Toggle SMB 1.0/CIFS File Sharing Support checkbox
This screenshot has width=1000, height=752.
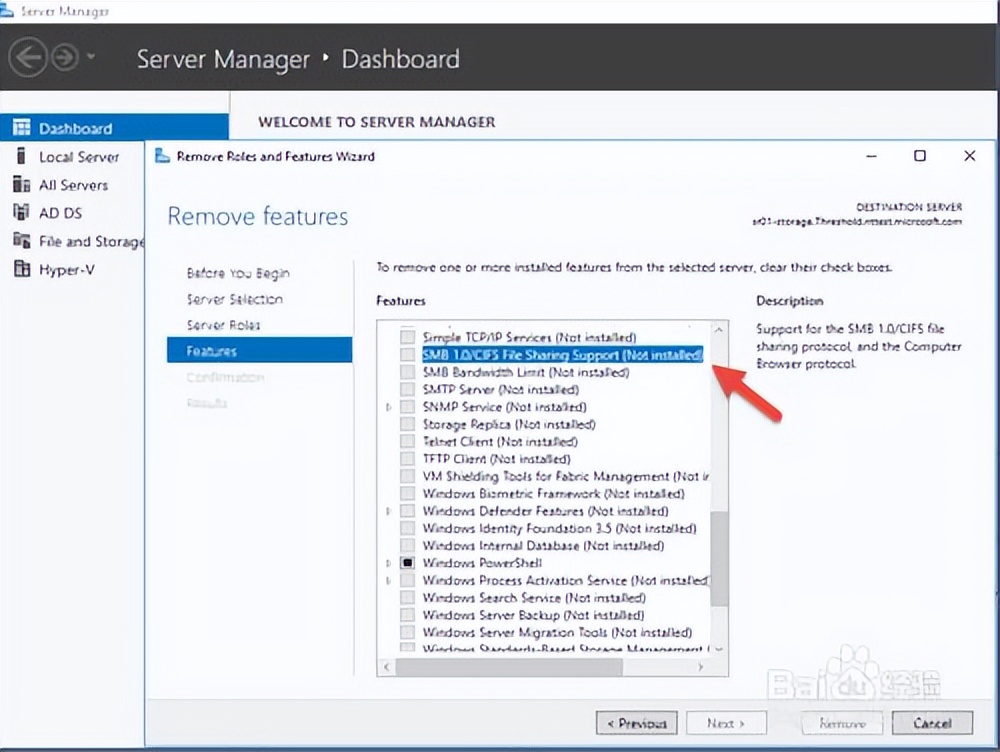pyautogui.click(x=408, y=354)
